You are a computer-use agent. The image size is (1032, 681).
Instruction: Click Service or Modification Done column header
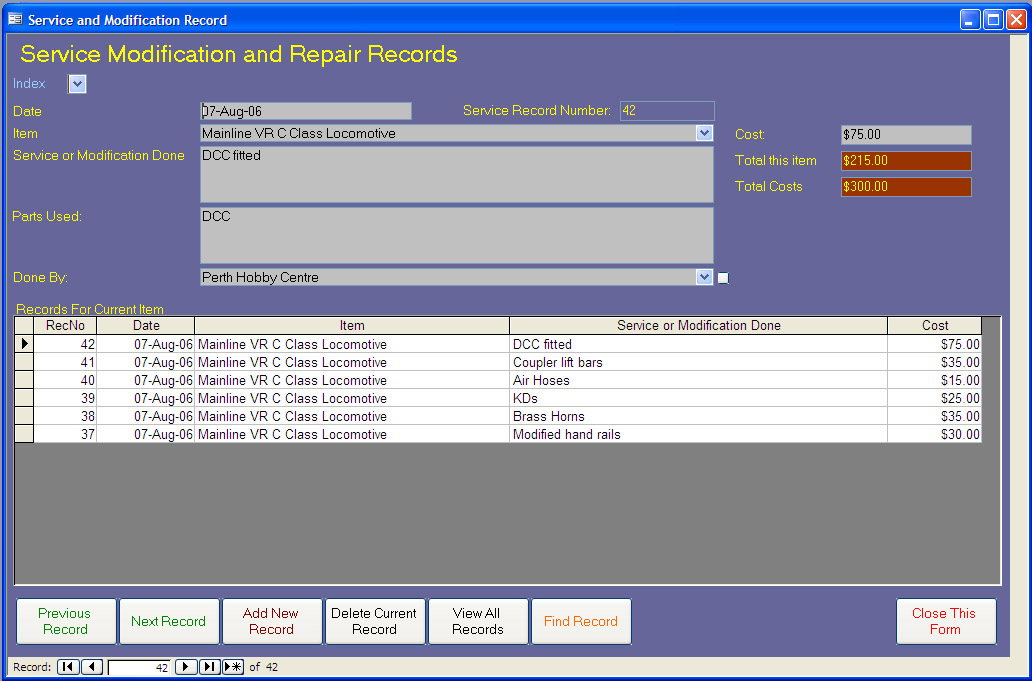pos(698,326)
